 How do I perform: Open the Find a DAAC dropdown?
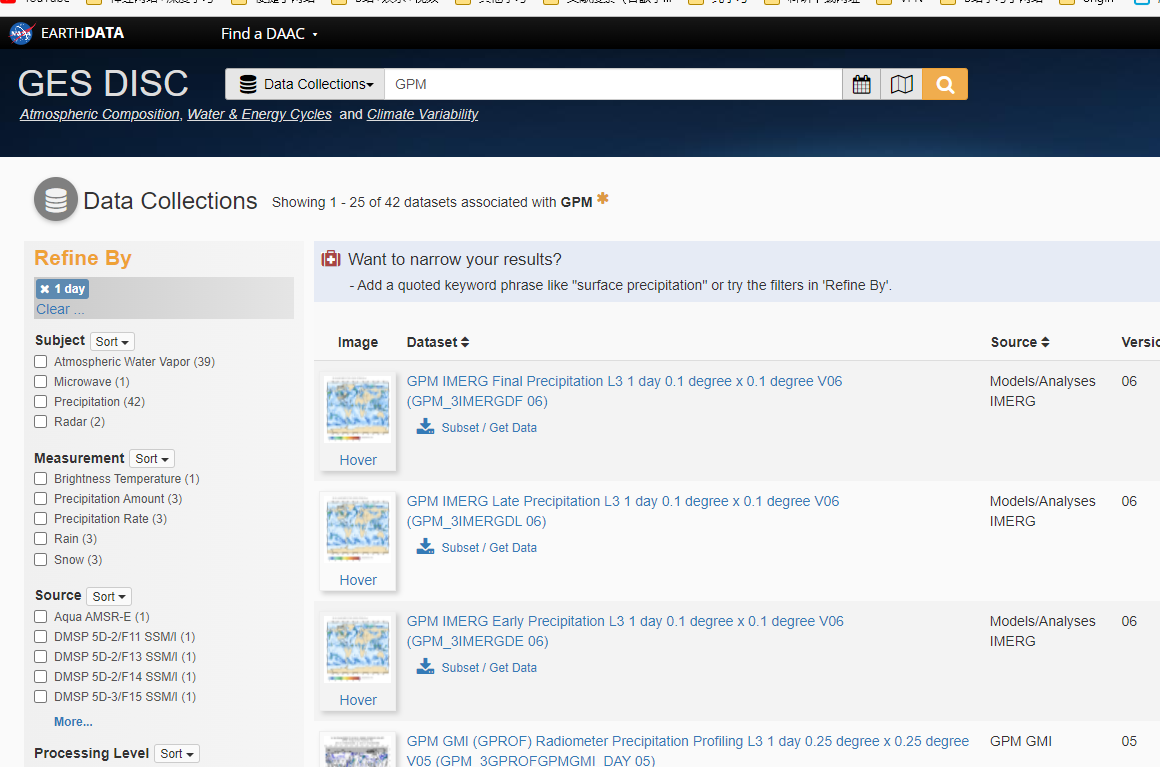coord(269,34)
